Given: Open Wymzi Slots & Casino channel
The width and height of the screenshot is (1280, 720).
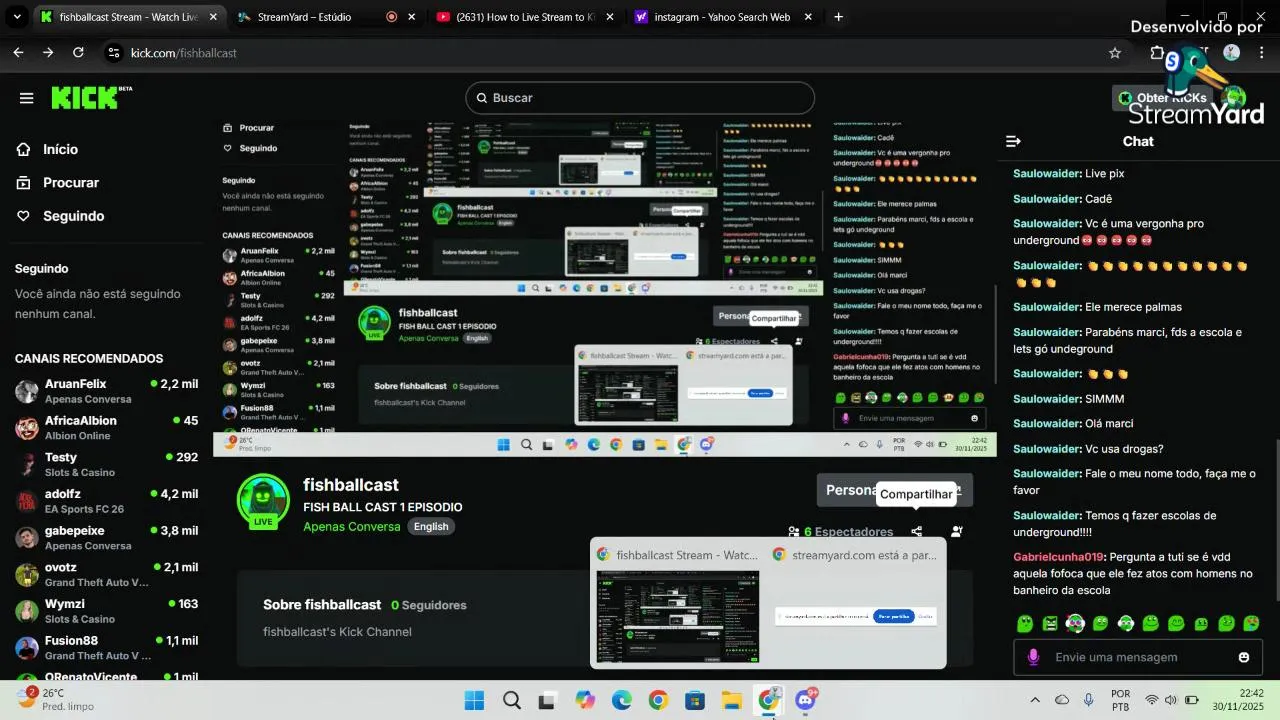Looking at the screenshot, I should point(106,611).
